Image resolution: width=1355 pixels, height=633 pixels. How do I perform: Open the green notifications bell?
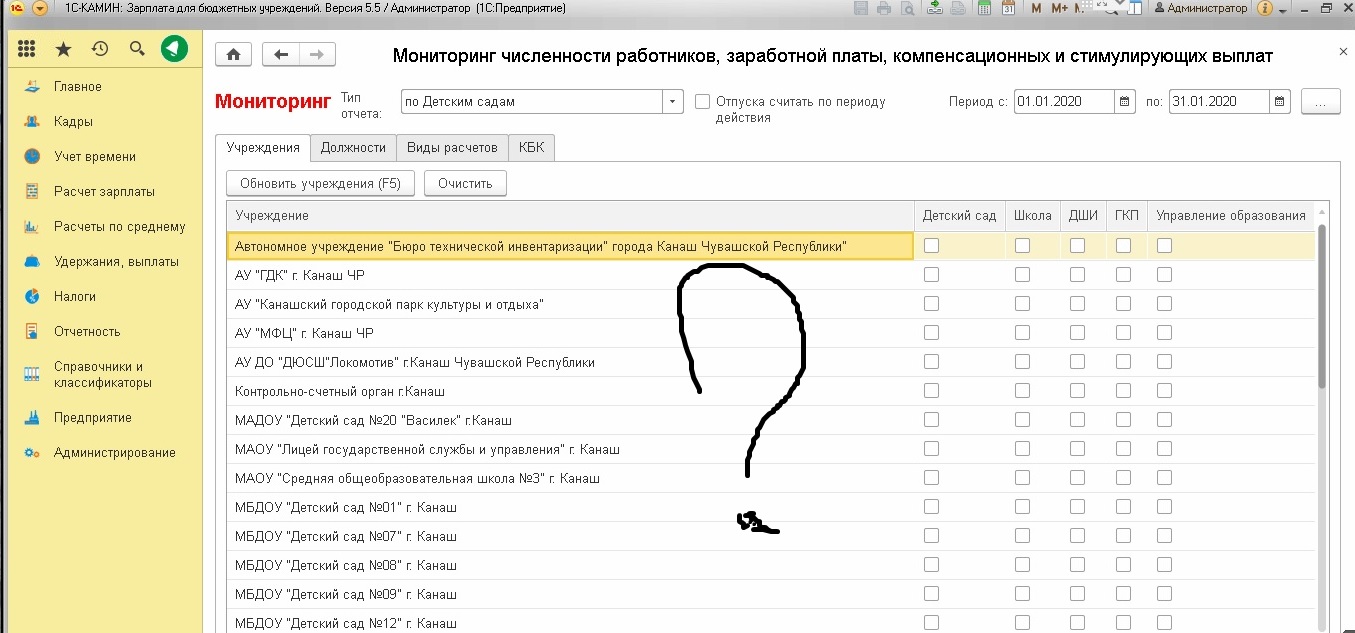[x=174, y=49]
